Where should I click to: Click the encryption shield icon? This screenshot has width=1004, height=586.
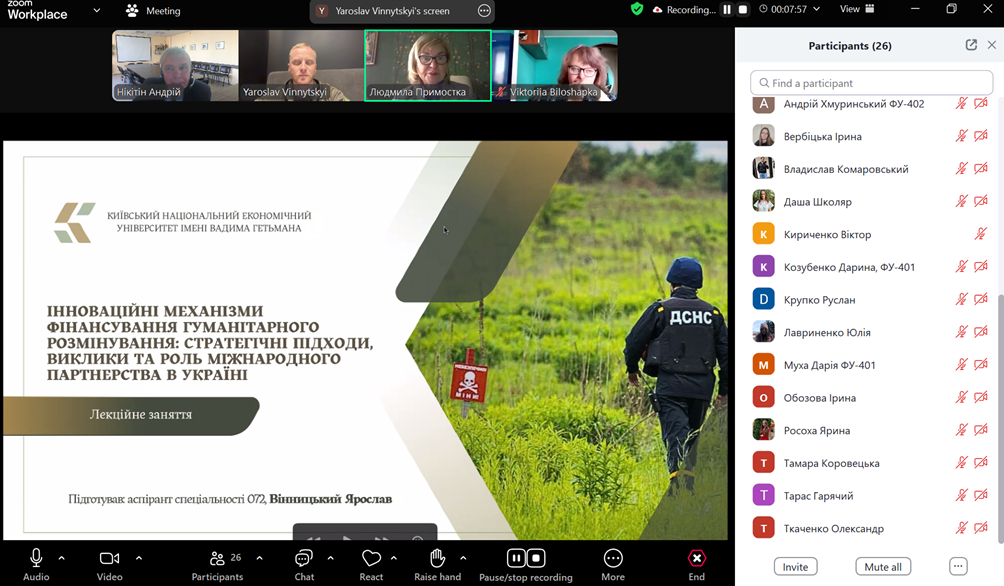pos(637,9)
